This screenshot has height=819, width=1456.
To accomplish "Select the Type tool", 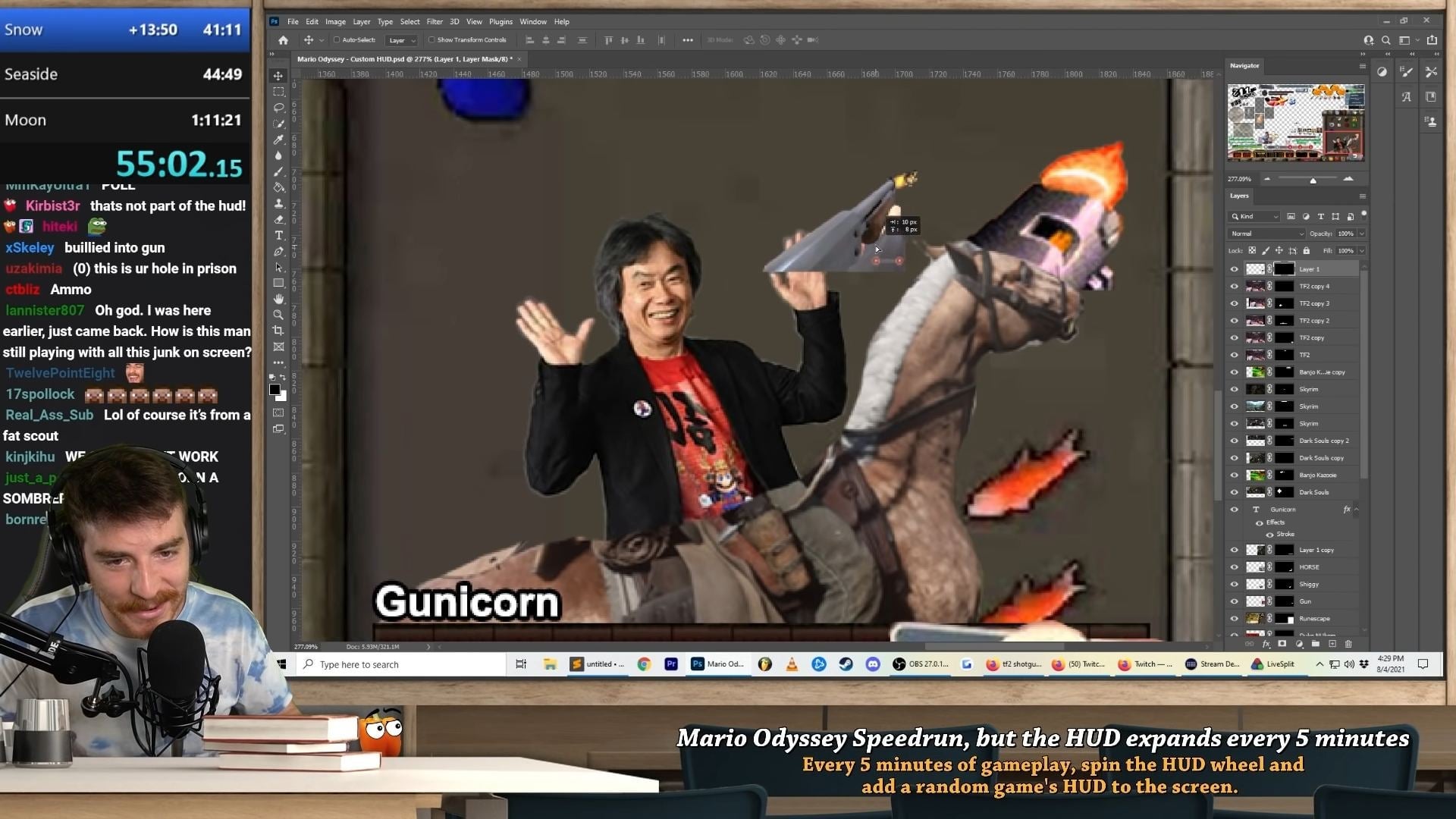I will [278, 235].
